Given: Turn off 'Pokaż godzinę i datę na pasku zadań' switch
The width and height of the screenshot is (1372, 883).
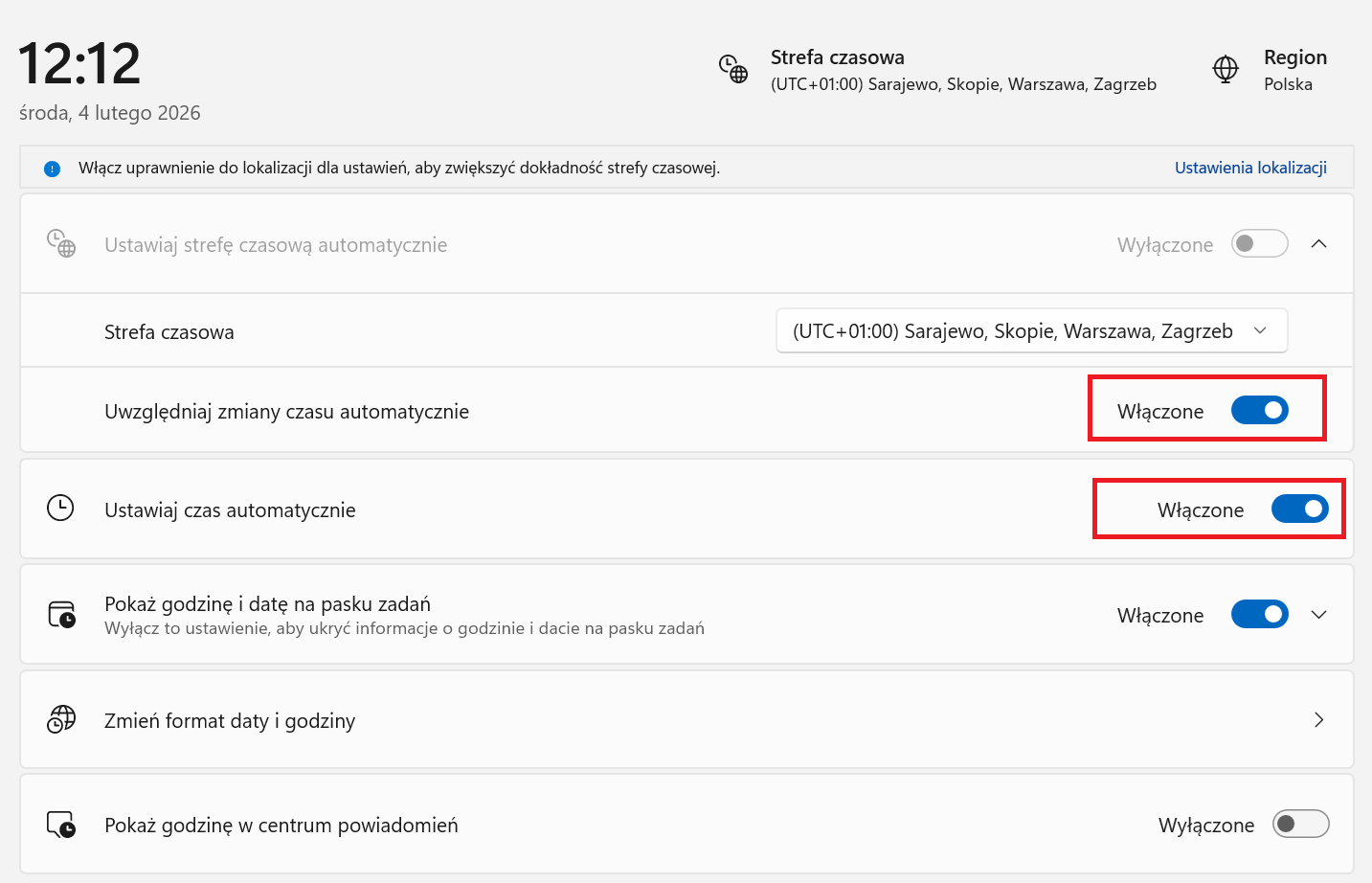Looking at the screenshot, I should 1259,614.
